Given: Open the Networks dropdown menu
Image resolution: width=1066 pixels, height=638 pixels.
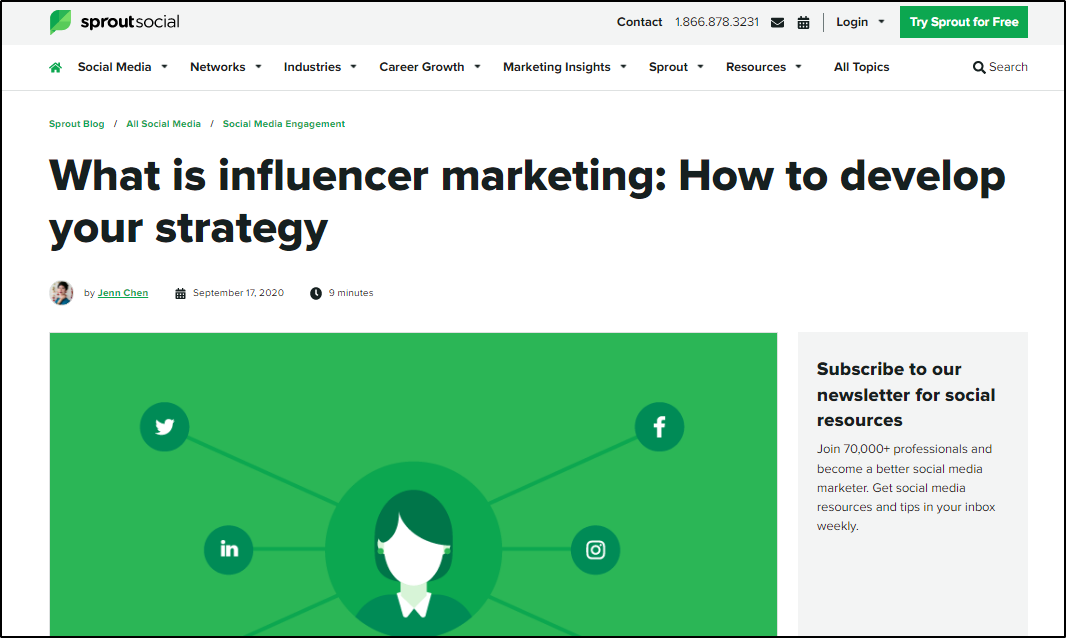Looking at the screenshot, I should point(225,67).
